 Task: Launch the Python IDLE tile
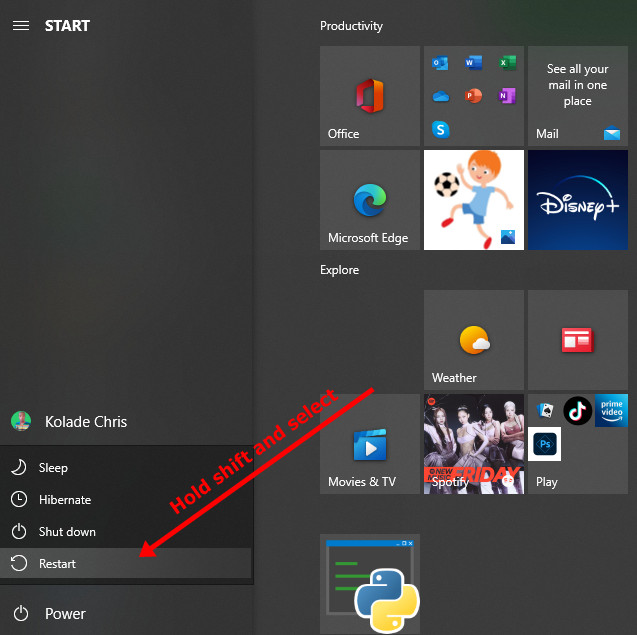pyautogui.click(x=370, y=584)
